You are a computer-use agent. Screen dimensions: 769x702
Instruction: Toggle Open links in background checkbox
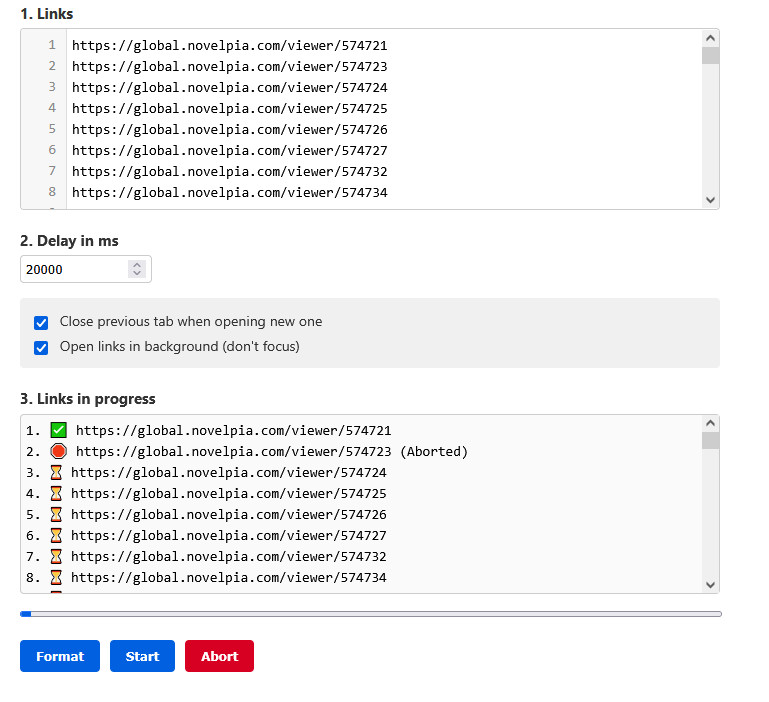[x=41, y=347]
